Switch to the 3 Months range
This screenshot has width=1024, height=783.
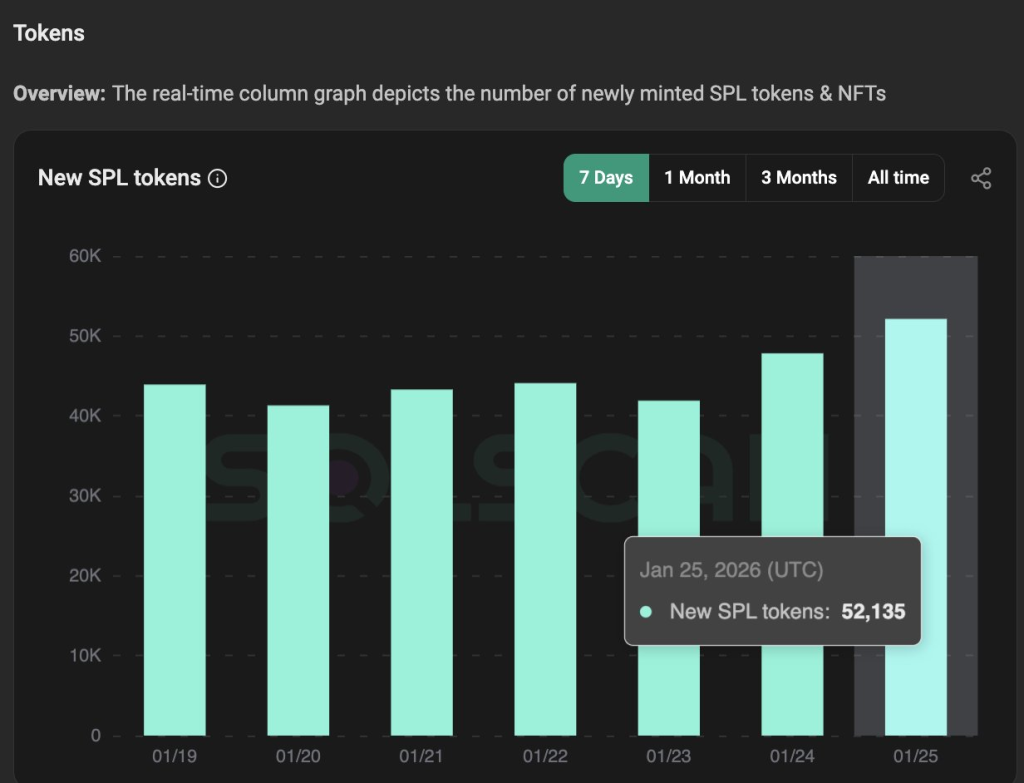798,178
